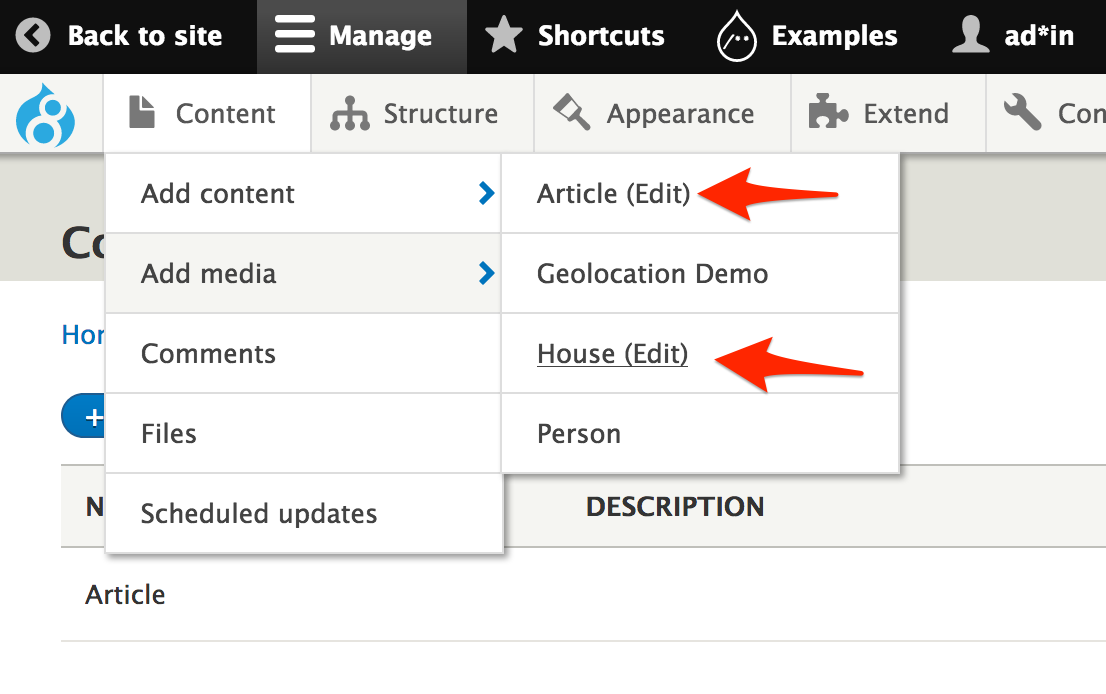Viewport: 1106px width, 694px height.
Task: Click the Article (Edit) link
Action: coord(613,193)
